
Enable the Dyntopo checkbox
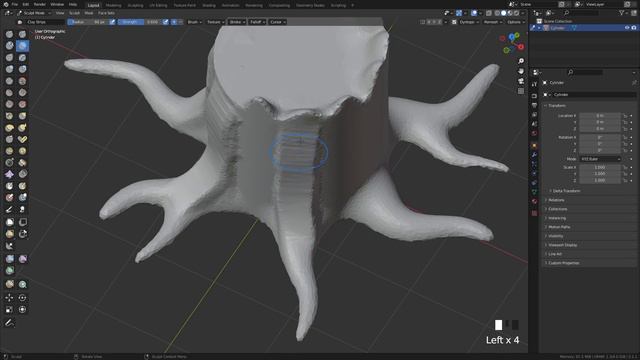[x=454, y=22]
